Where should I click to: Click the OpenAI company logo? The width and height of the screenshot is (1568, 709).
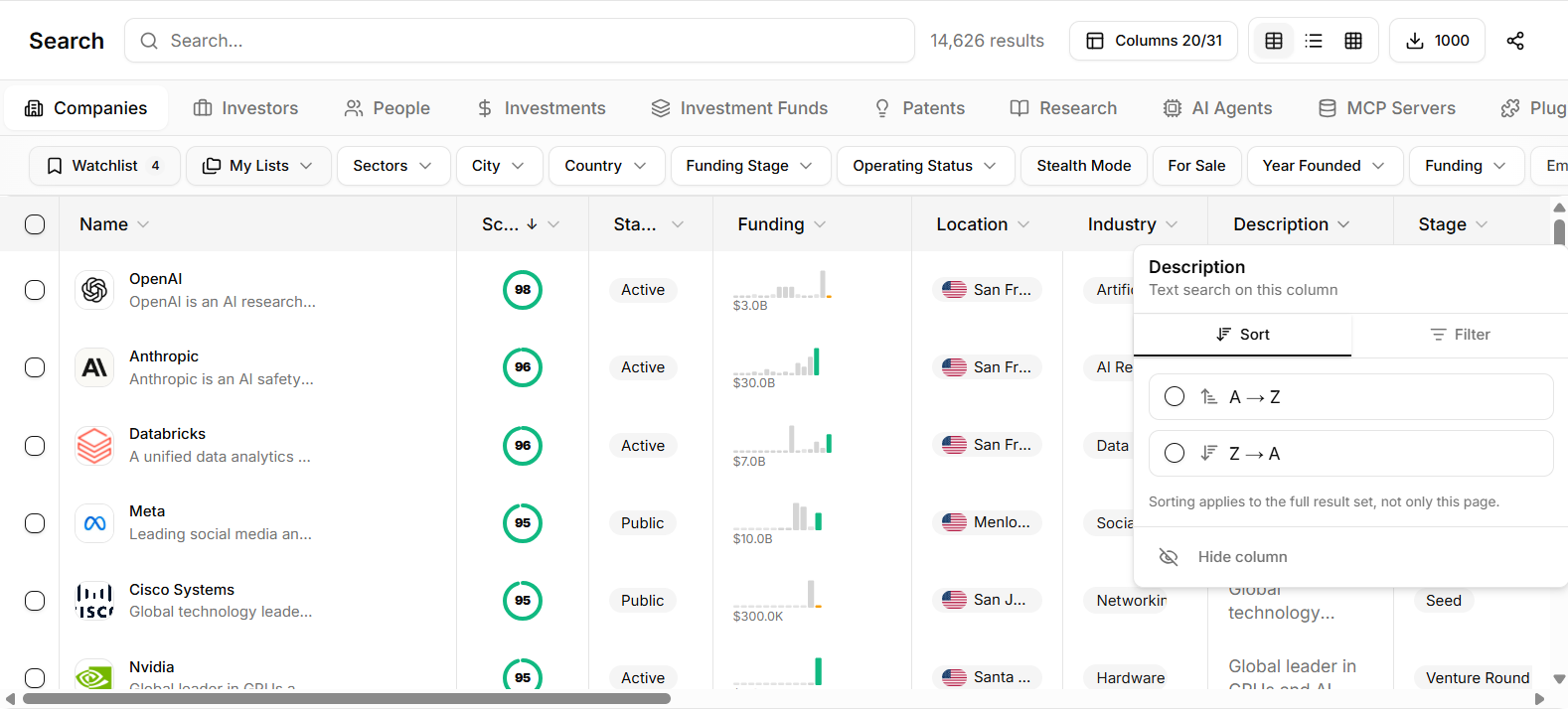[x=94, y=290]
